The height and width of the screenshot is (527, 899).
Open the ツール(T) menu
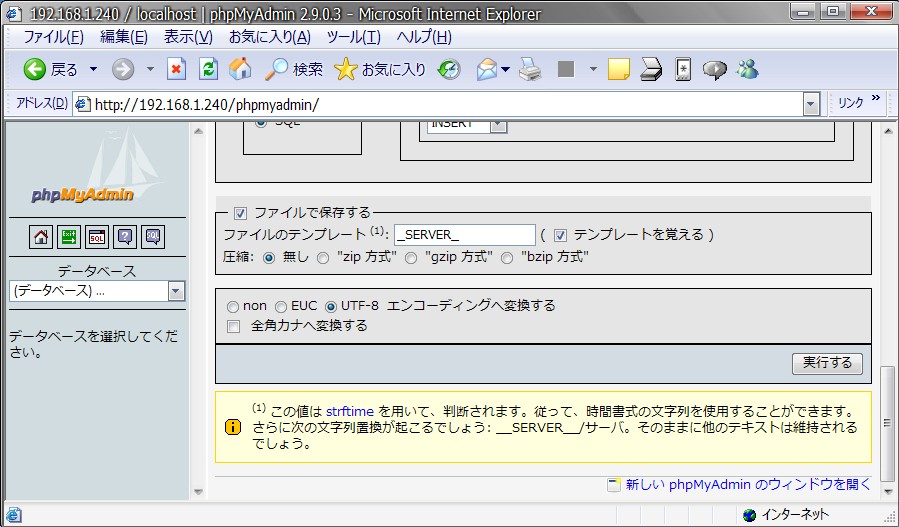[x=353, y=37]
